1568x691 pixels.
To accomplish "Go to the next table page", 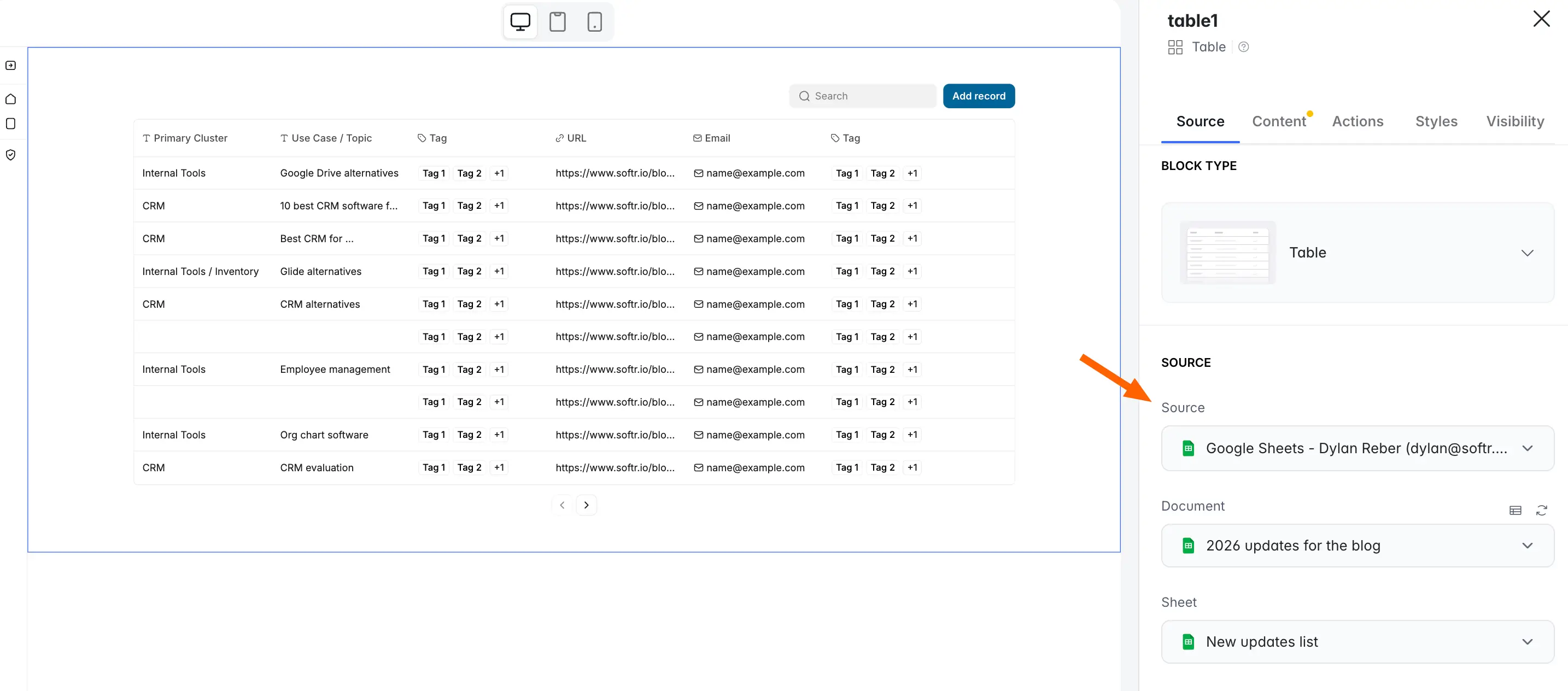I will (586, 505).
